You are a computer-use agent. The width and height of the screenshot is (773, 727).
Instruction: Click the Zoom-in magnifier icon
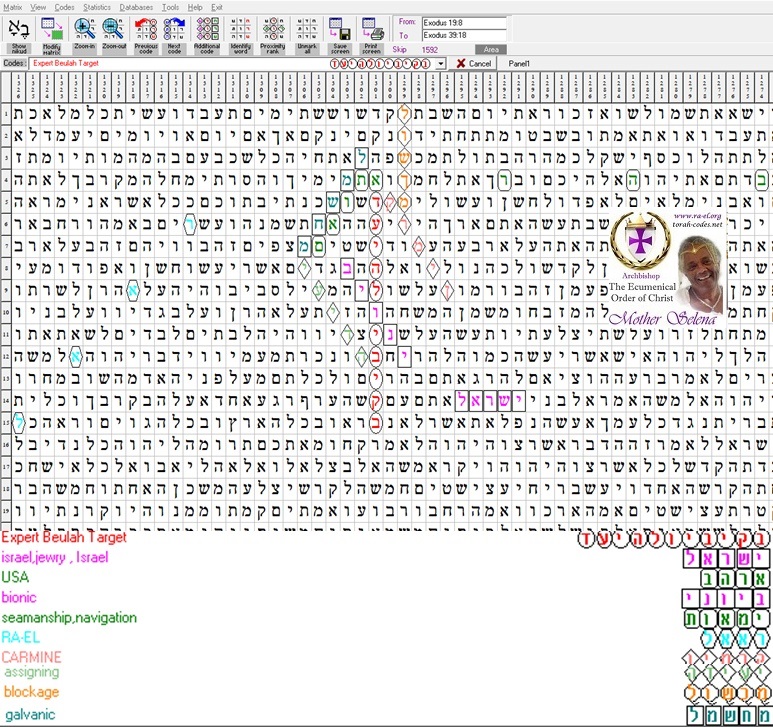click(x=85, y=30)
